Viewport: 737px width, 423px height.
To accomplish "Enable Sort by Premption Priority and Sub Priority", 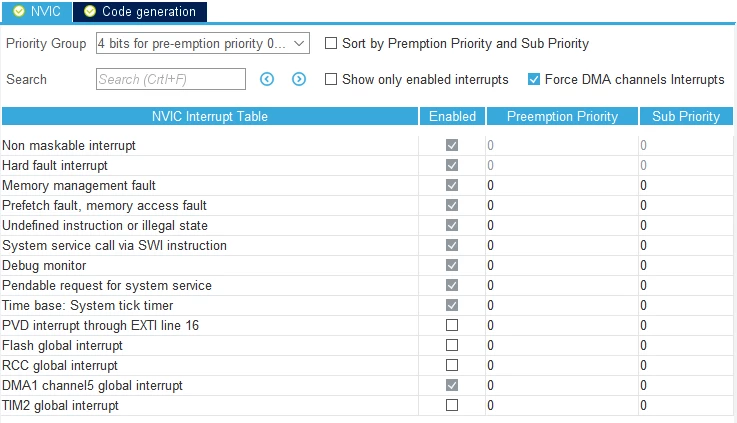I will point(331,43).
